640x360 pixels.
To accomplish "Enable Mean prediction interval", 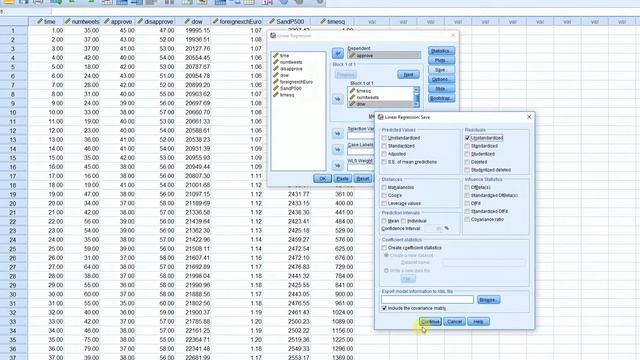I will click(384, 221).
